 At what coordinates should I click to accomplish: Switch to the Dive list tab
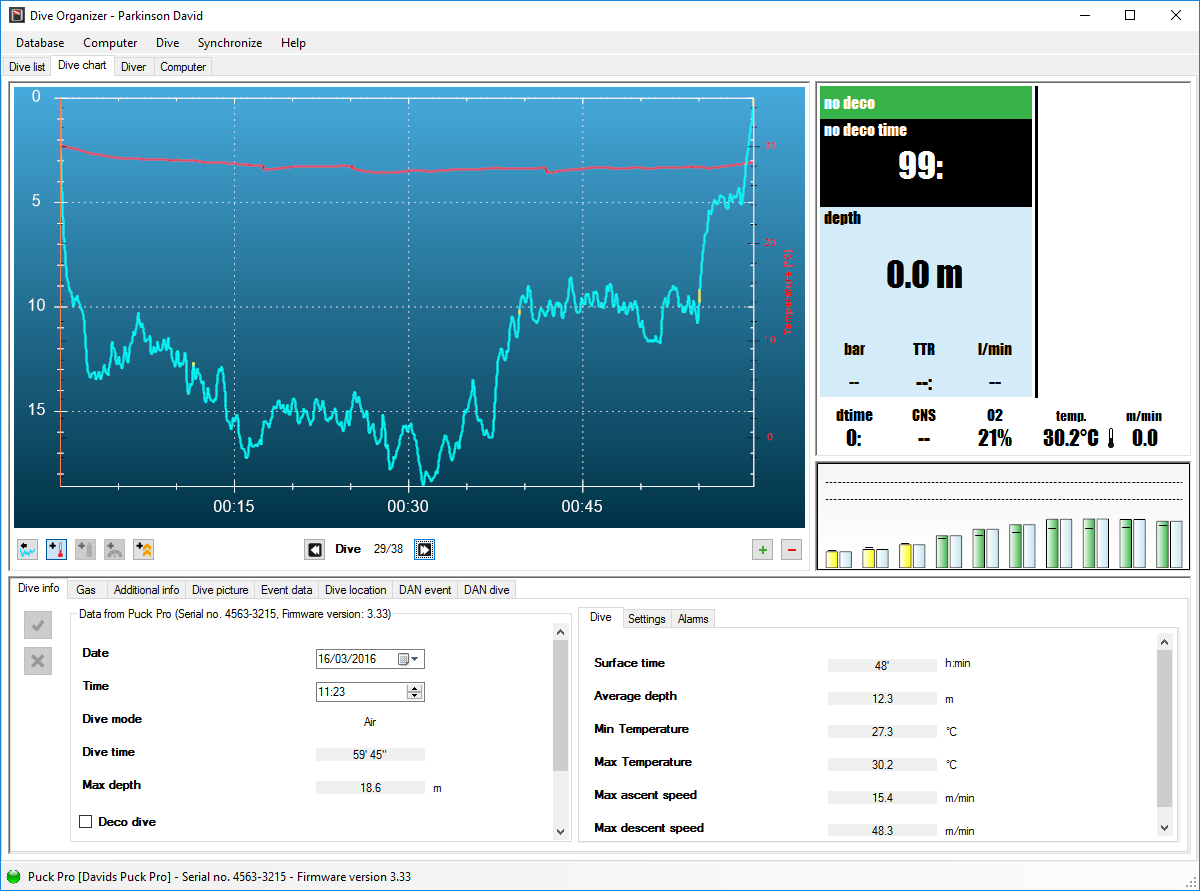click(27, 67)
